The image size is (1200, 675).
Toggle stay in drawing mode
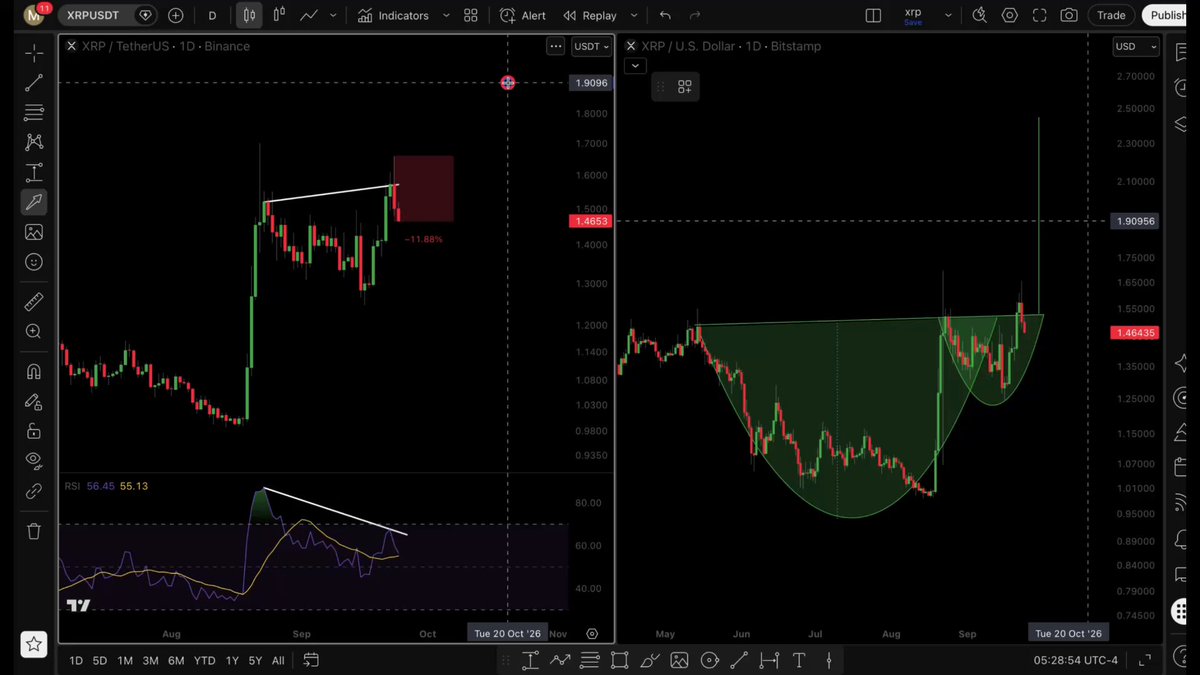coord(34,402)
